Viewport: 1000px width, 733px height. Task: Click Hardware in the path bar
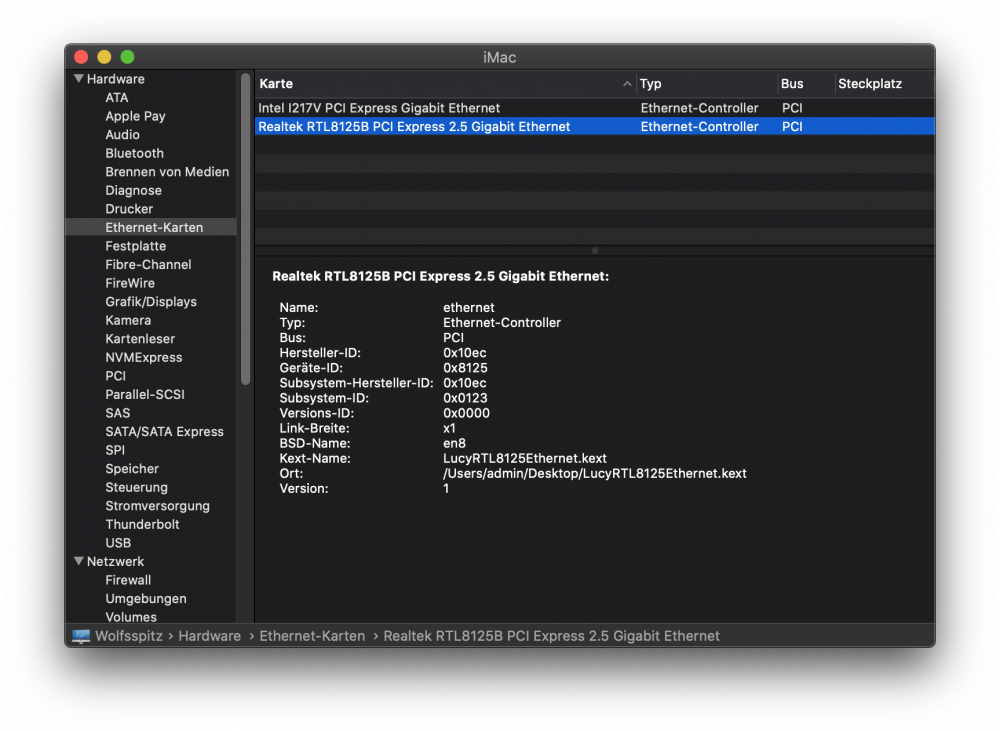coord(209,636)
